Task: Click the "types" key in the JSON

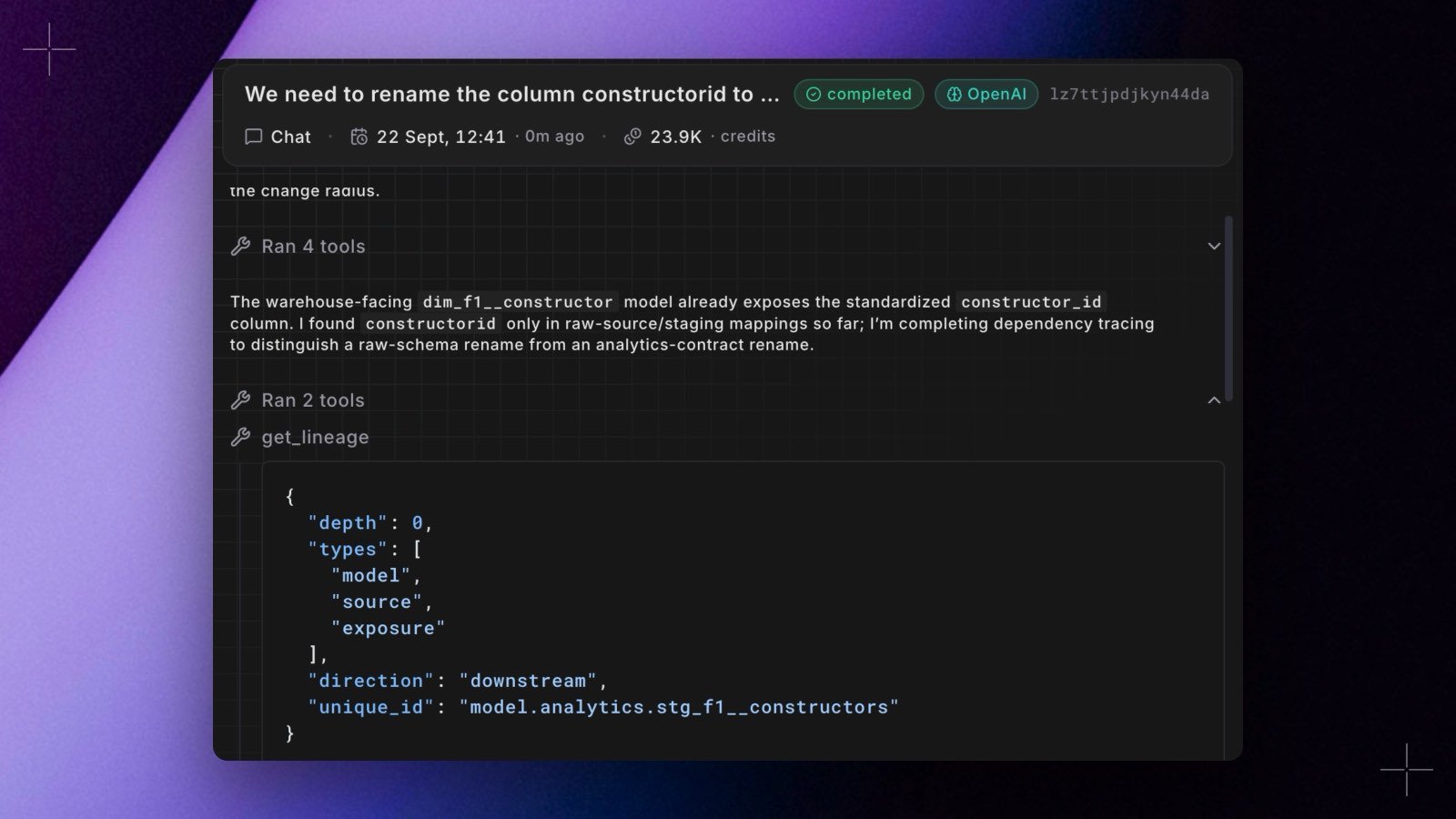Action: (x=348, y=549)
